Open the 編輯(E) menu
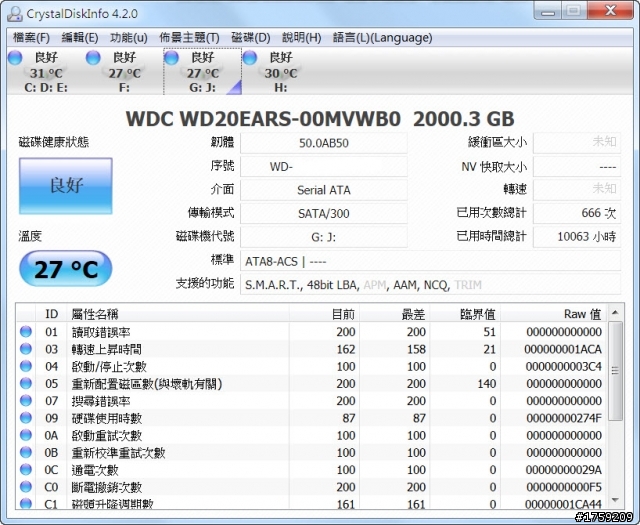The width and height of the screenshot is (640, 525). (80, 38)
